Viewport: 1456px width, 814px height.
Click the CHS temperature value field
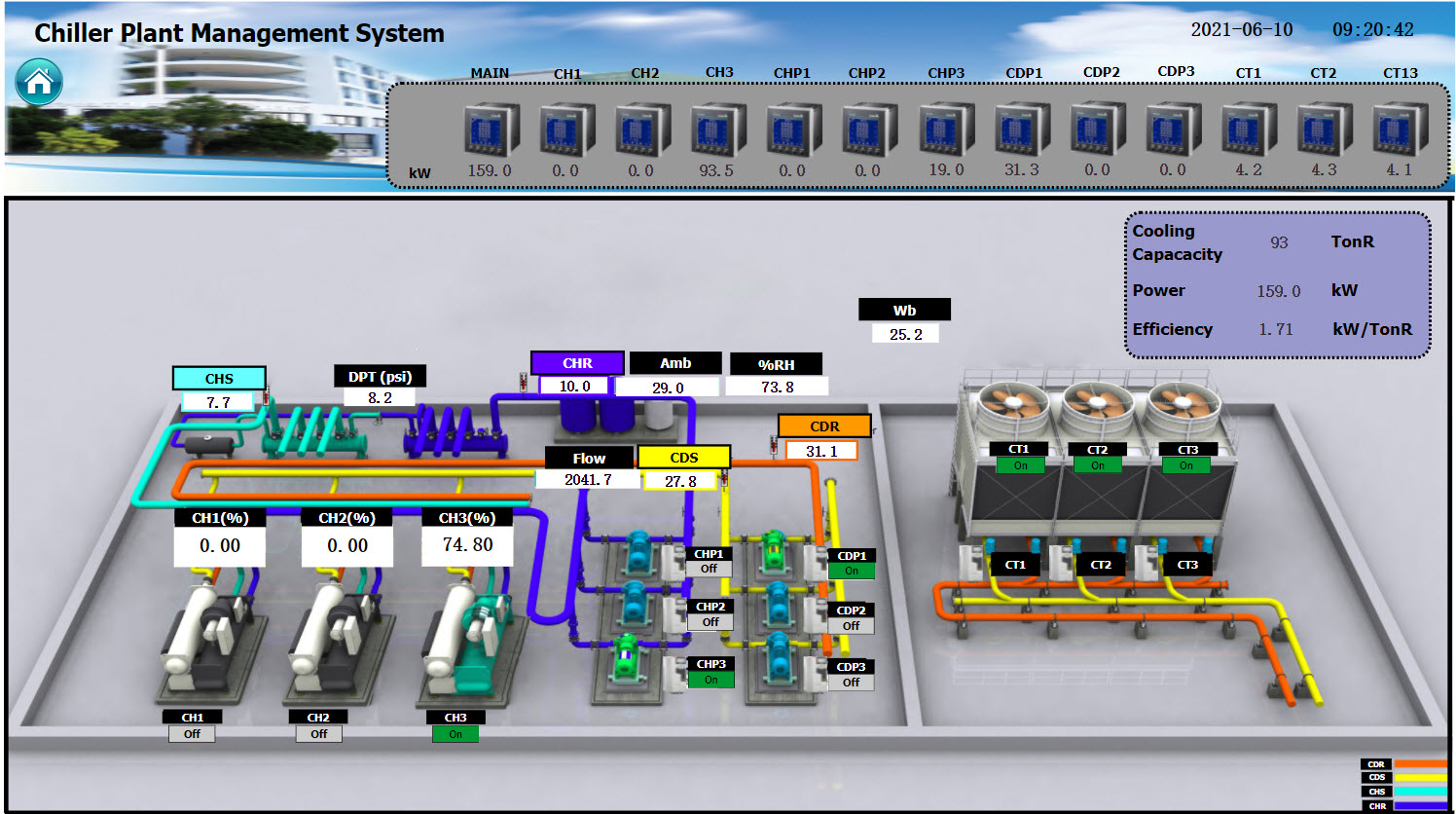pyautogui.click(x=218, y=402)
